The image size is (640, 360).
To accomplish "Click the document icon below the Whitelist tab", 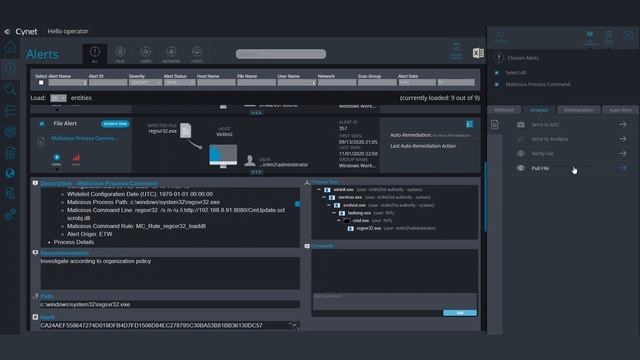I will pyautogui.click(x=495, y=124).
